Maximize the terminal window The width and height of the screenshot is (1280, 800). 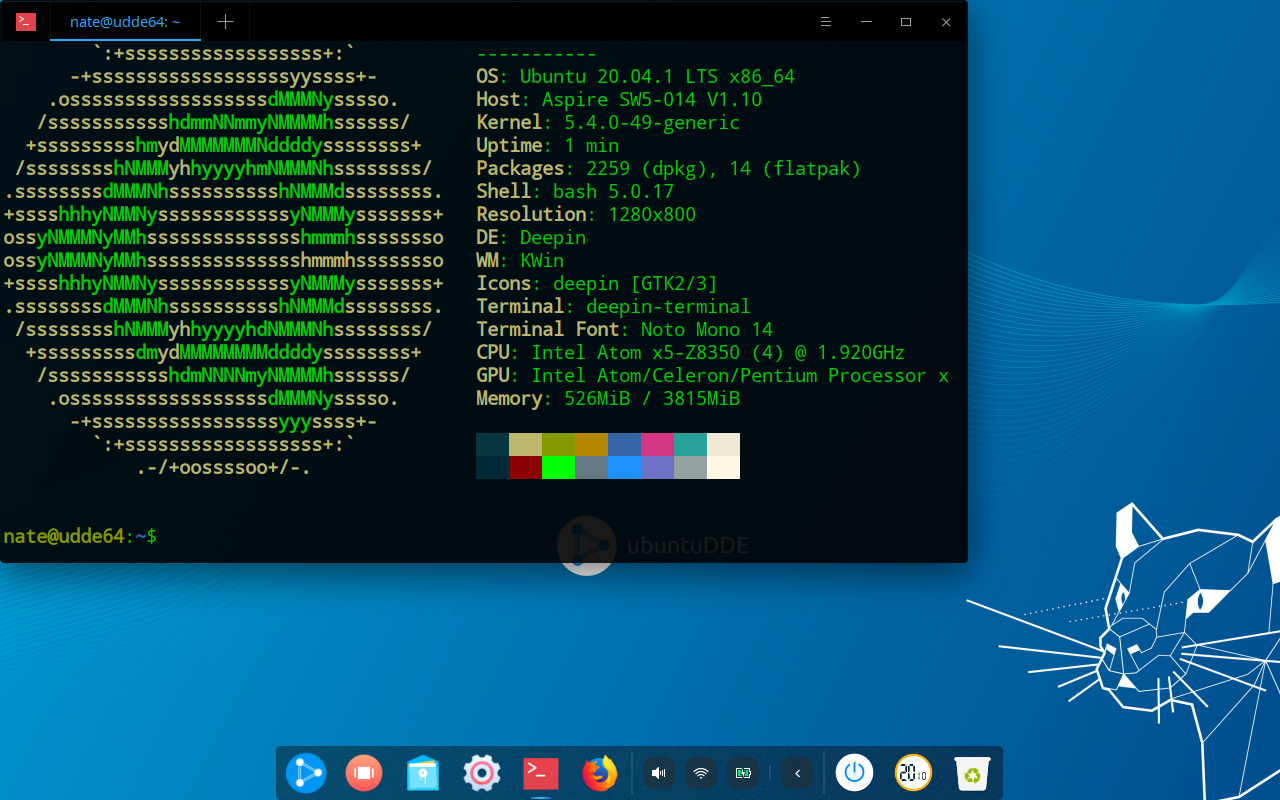[906, 21]
